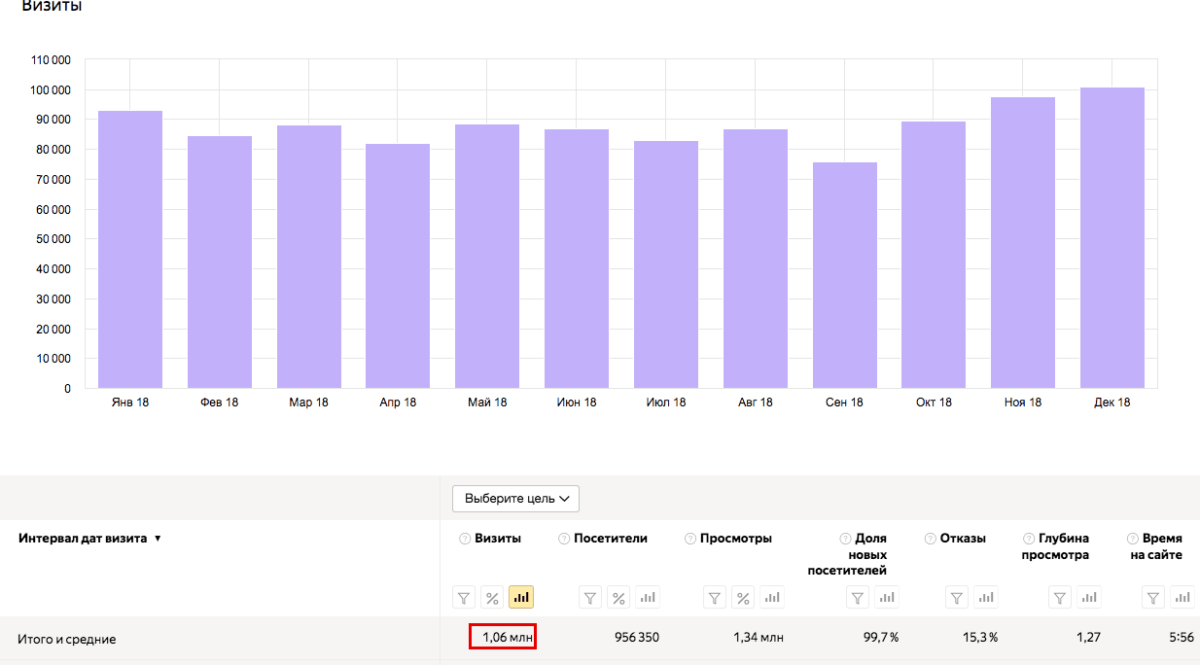Toggle percent view for Посетители column

pyautogui.click(x=618, y=598)
